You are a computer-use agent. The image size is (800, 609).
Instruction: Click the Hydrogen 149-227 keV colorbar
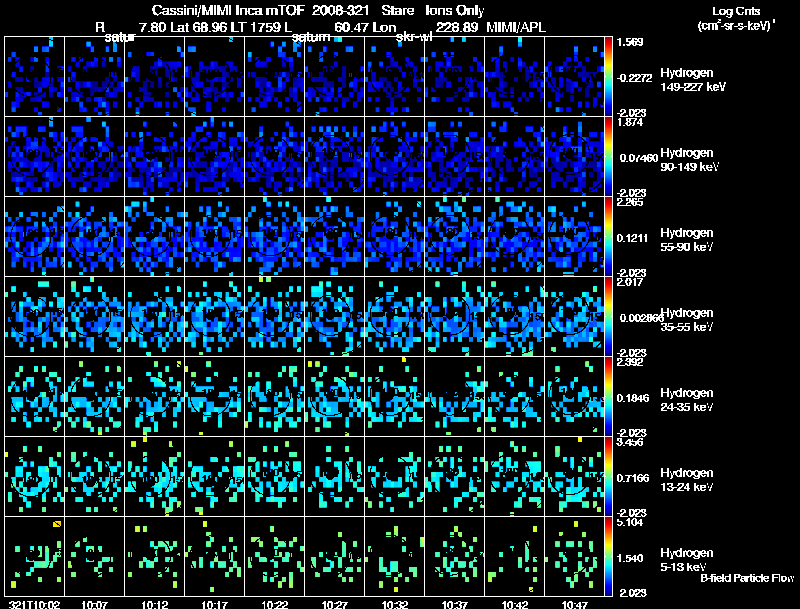[608, 77]
